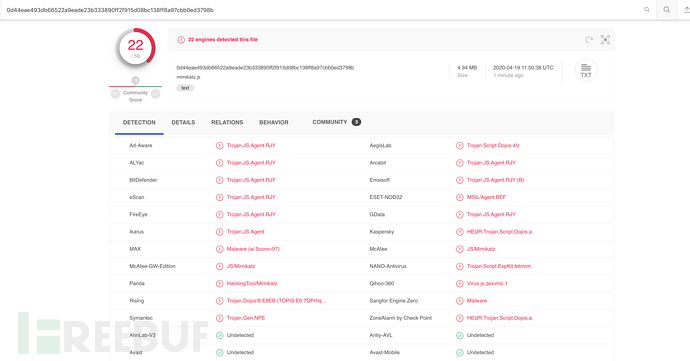Click the Sangfor Engine Zero alert icon
The image size is (690, 361).
460,301
